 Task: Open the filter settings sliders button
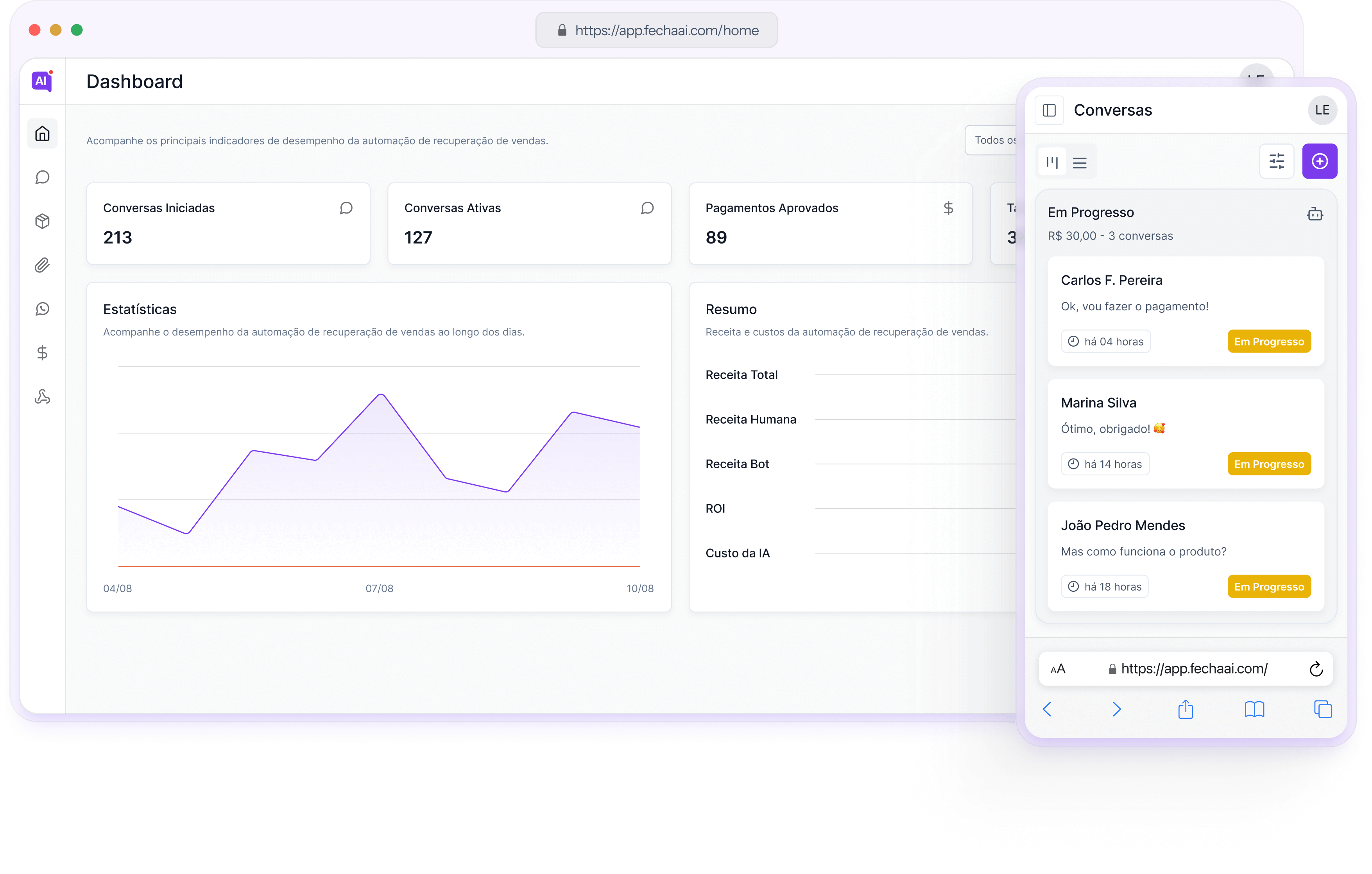[x=1276, y=161]
